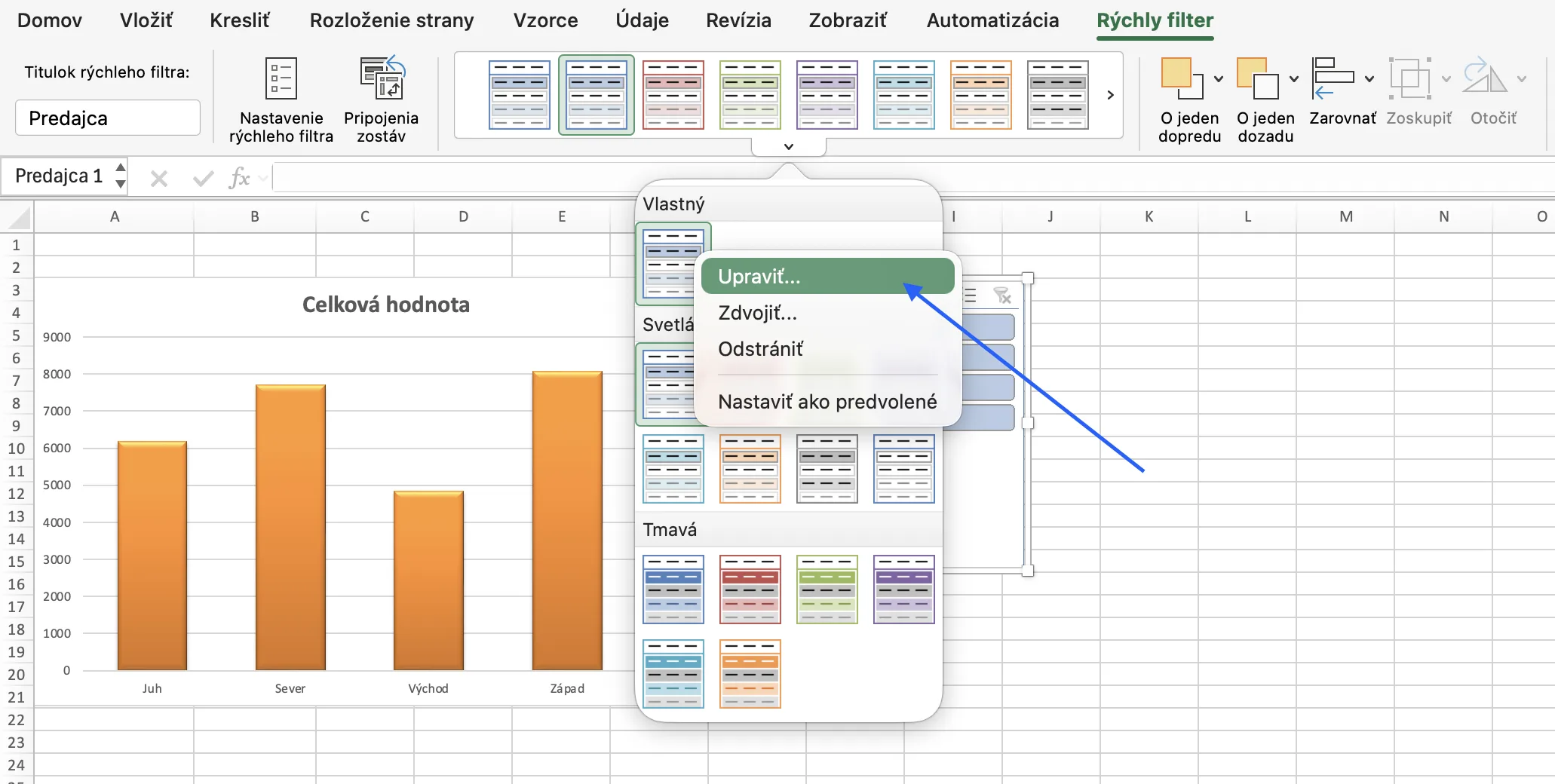Click the cancel X in formula bar
Image resolution: width=1555 pixels, height=784 pixels.
pyautogui.click(x=159, y=179)
